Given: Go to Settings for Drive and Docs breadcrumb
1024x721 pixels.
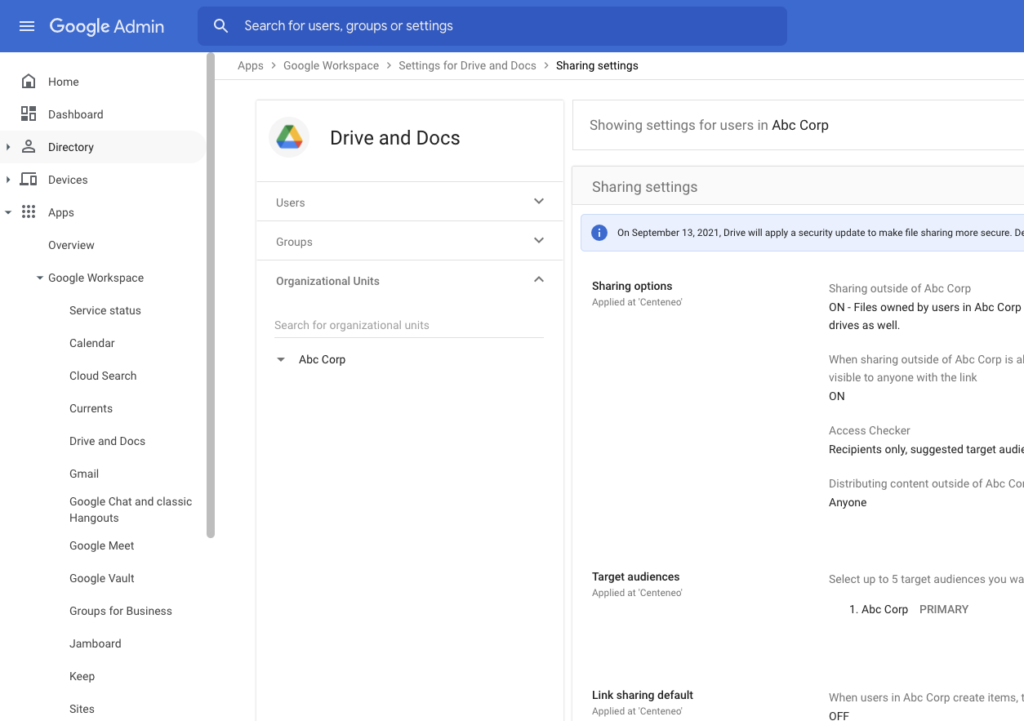Looking at the screenshot, I should pyautogui.click(x=468, y=65).
